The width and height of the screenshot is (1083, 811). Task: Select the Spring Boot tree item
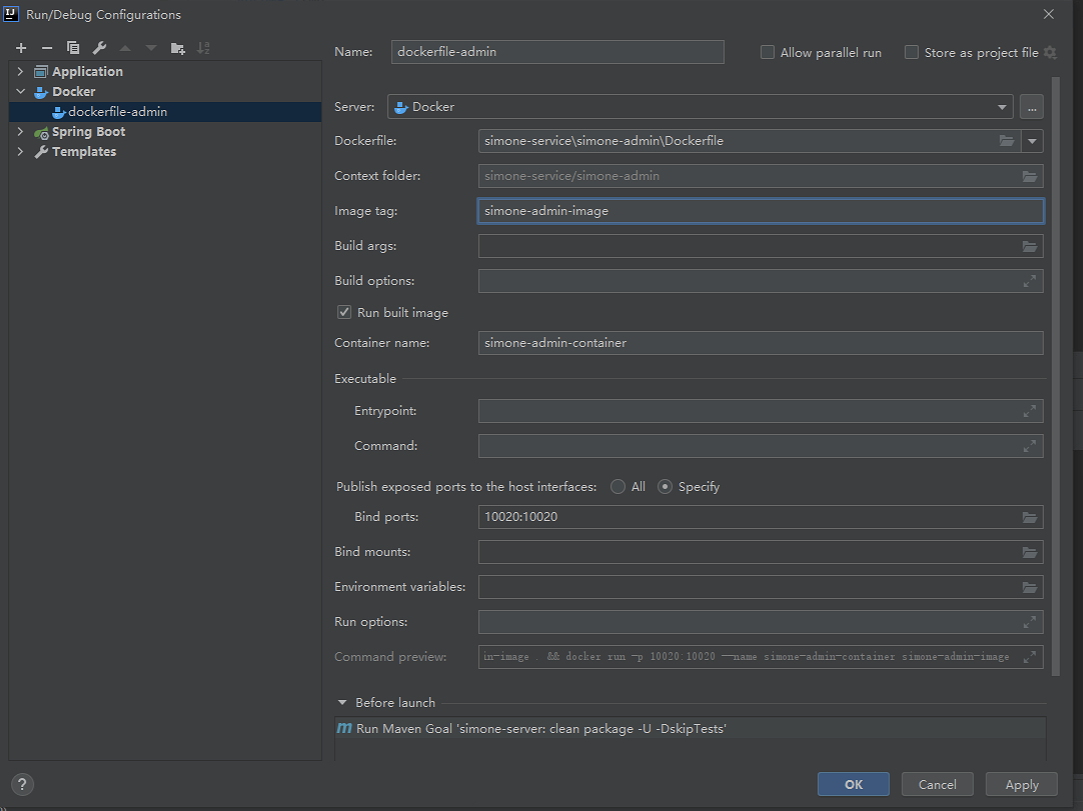click(x=165, y=131)
